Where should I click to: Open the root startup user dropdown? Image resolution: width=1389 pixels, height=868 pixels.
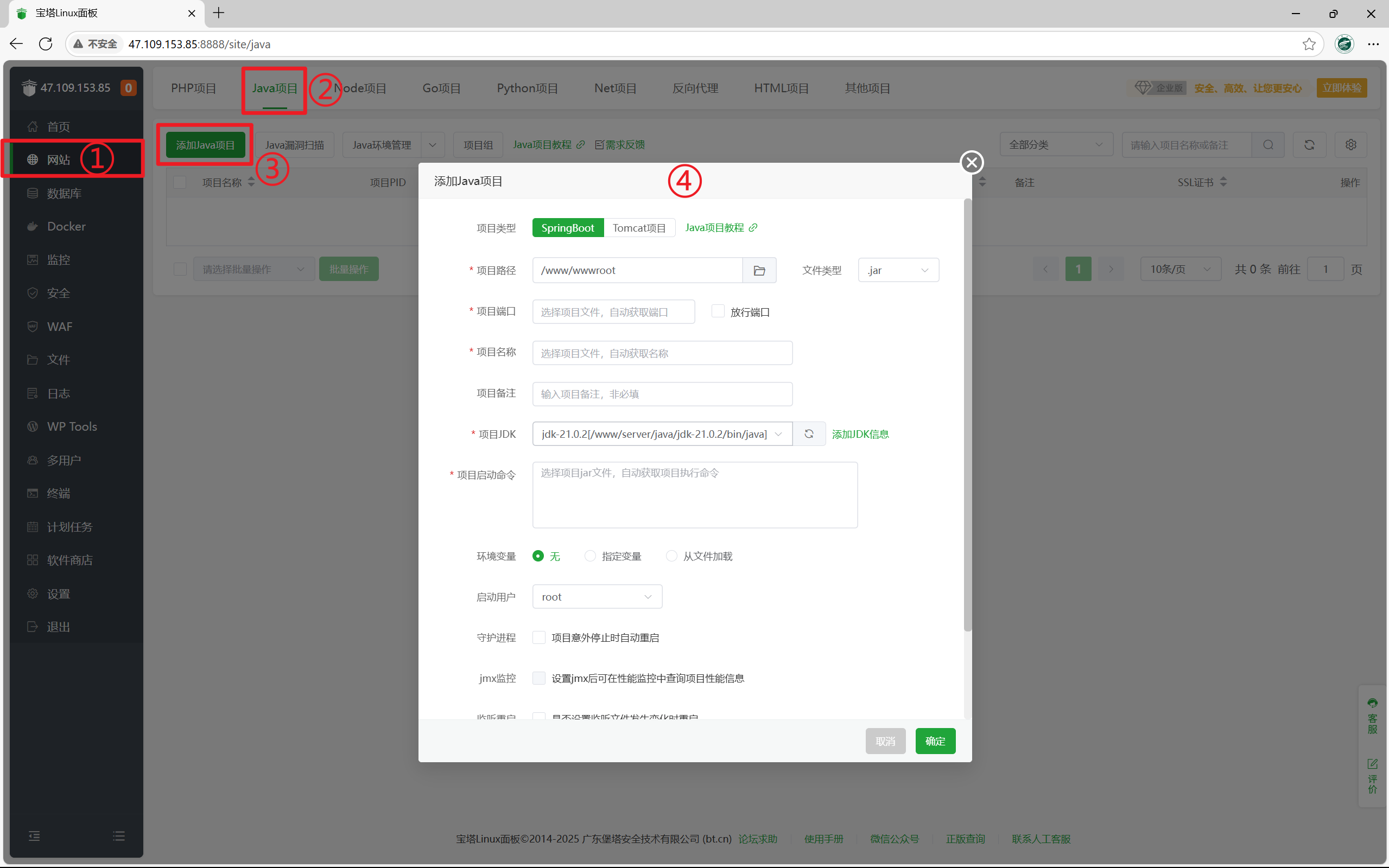[597, 597]
